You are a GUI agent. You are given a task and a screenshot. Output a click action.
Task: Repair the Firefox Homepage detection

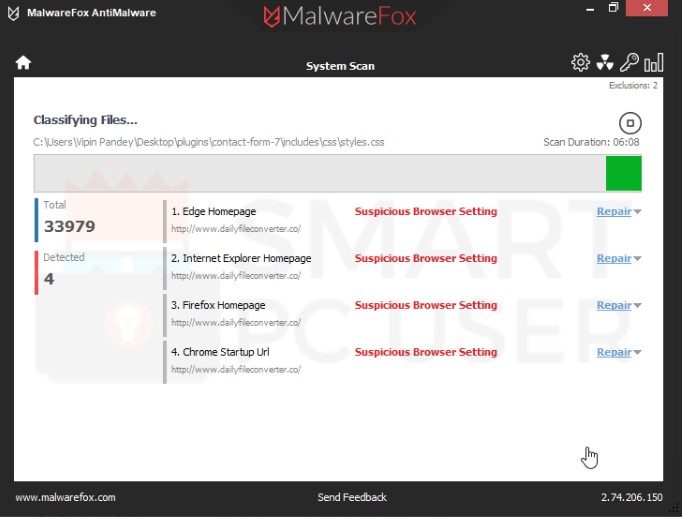pyautogui.click(x=614, y=305)
